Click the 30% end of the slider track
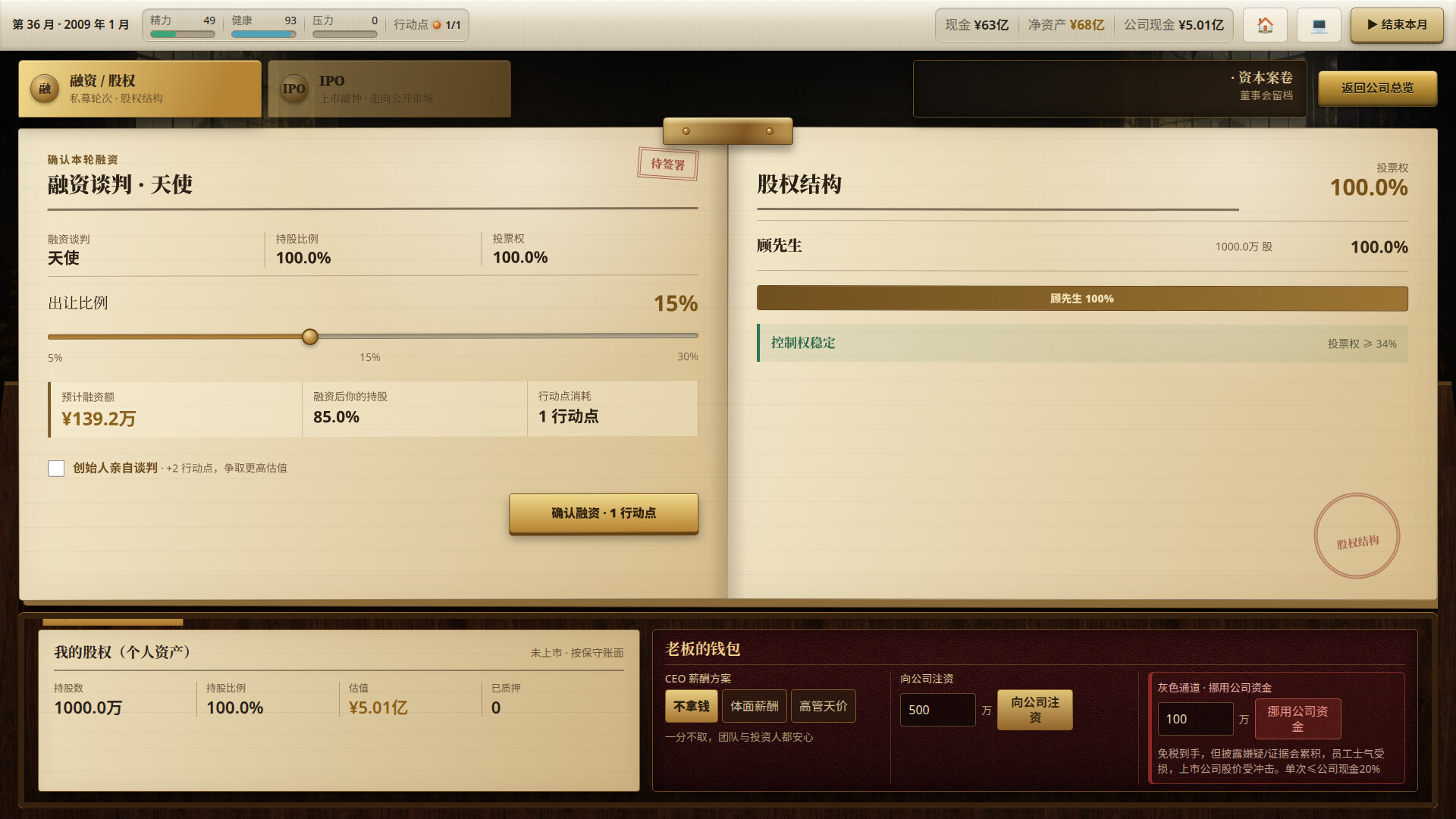Image resolution: width=1456 pixels, height=819 pixels. (695, 336)
